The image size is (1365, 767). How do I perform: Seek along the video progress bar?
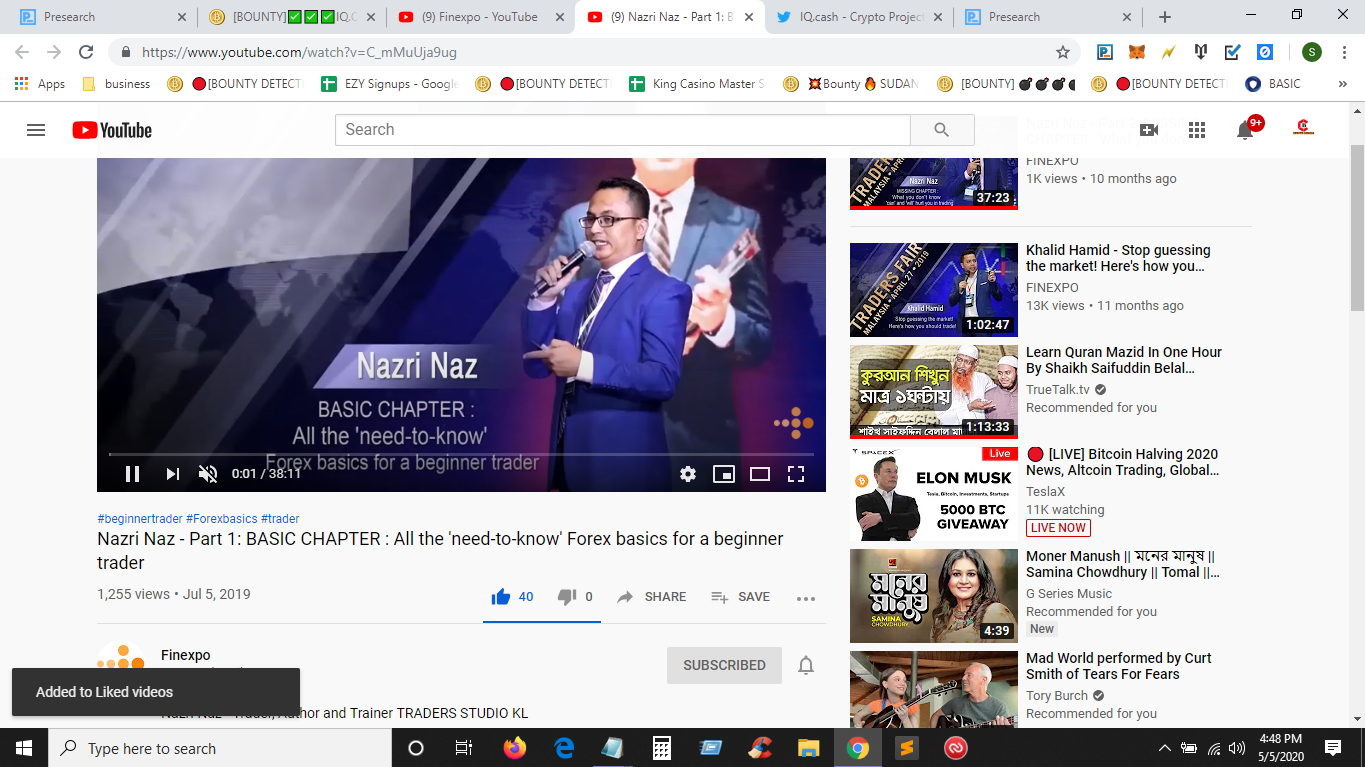[x=461, y=454]
